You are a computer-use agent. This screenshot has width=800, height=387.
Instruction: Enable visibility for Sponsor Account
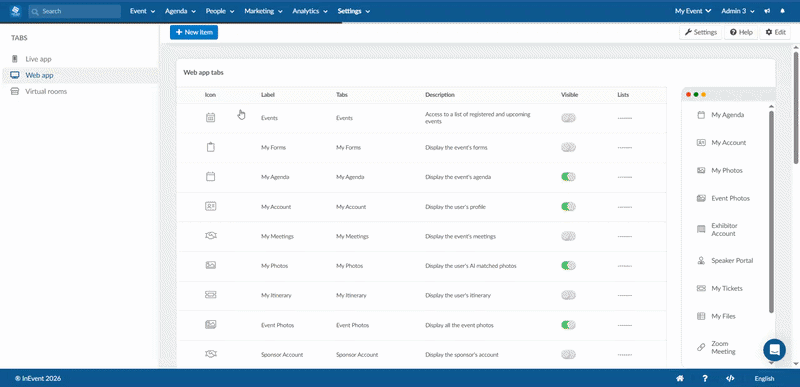568,354
